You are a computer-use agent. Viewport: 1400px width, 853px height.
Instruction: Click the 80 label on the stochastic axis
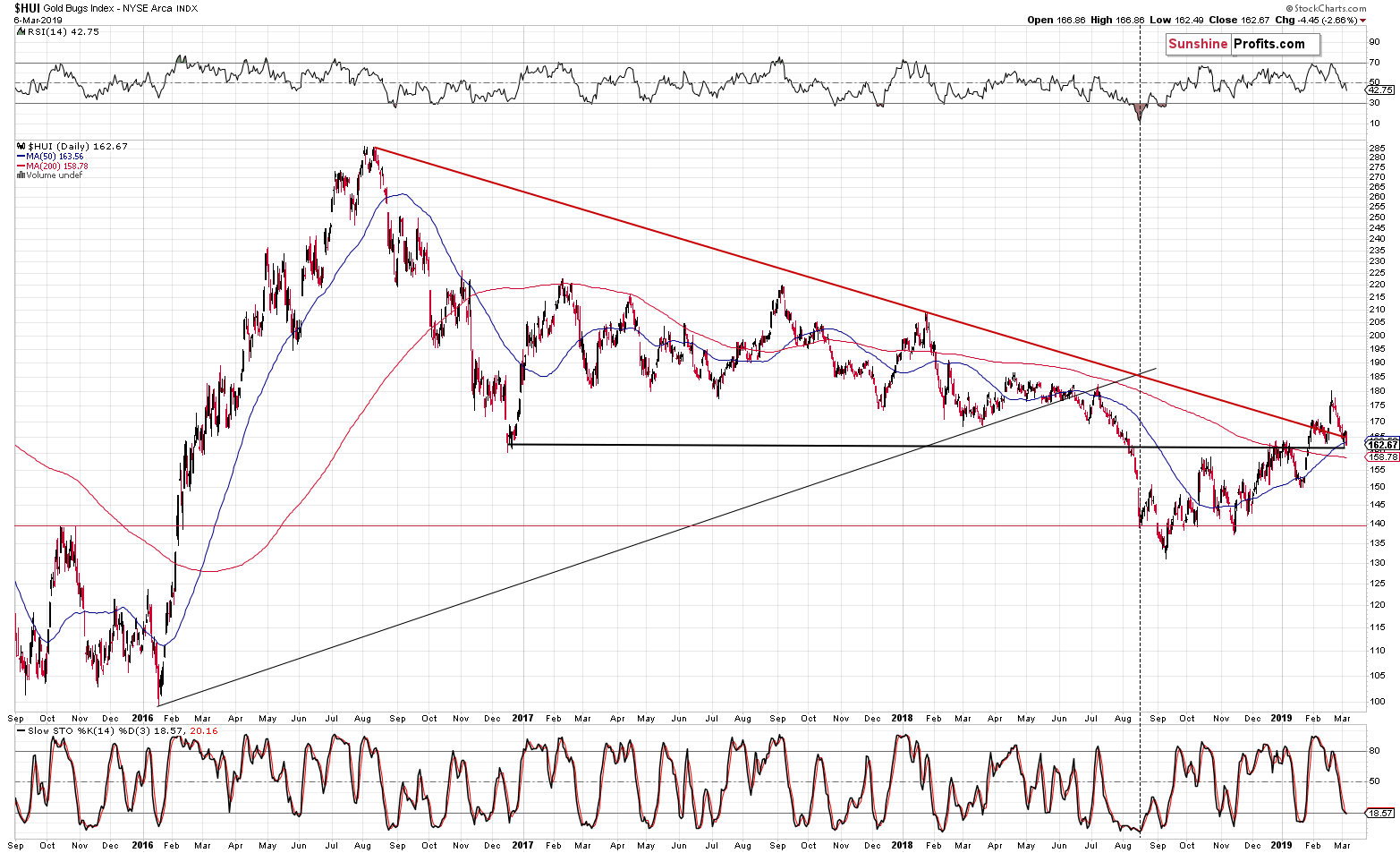(1375, 751)
